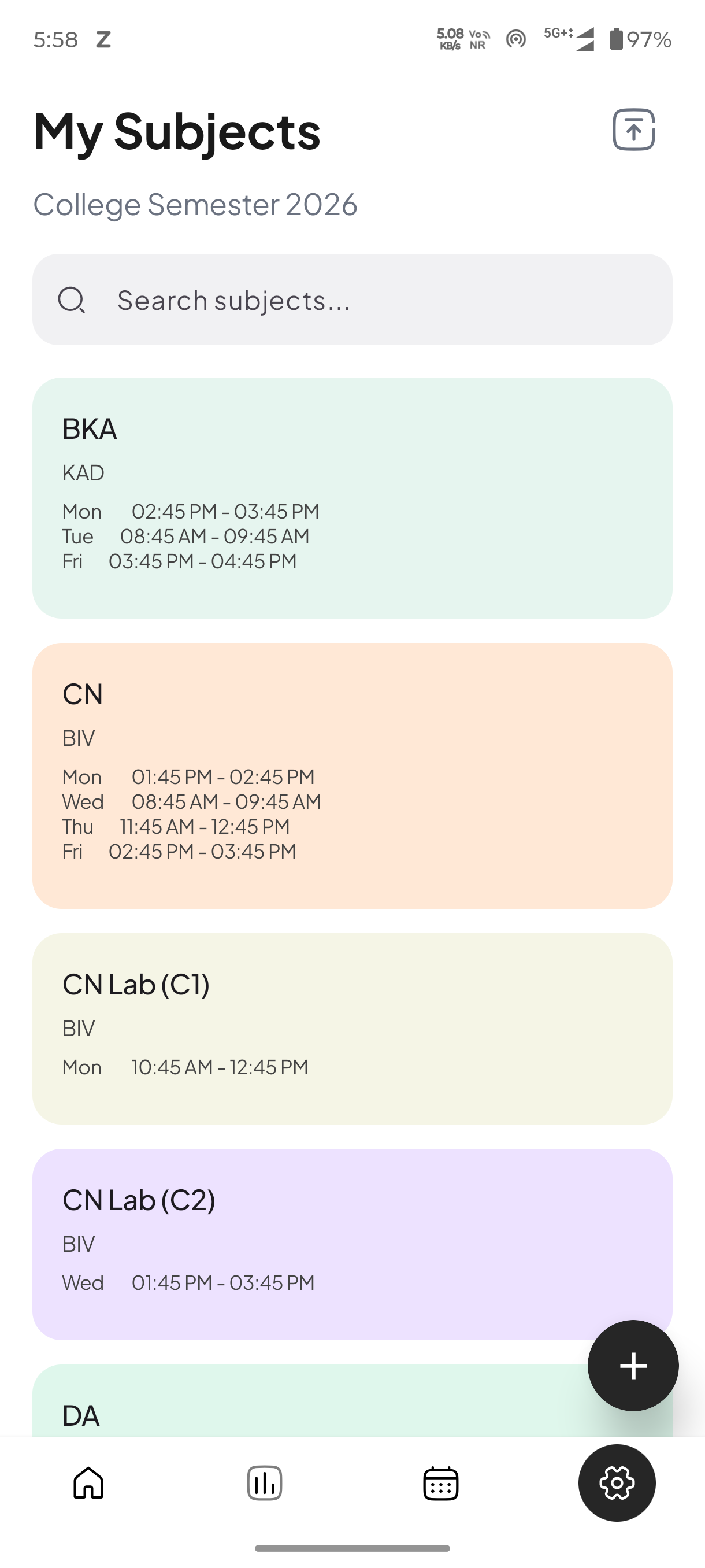Open the CN subject card title
Viewport: 705px width, 1568px height.
coord(83,694)
